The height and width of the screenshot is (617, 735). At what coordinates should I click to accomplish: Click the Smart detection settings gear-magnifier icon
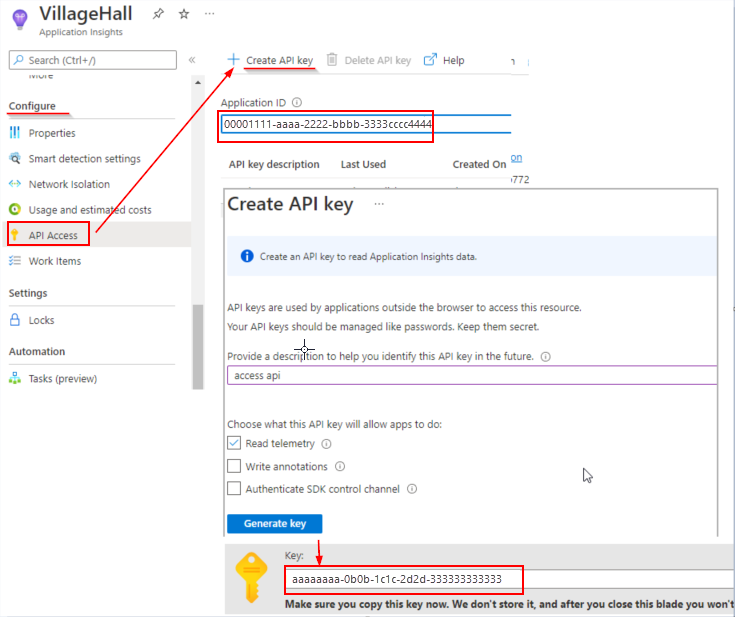click(x=15, y=158)
